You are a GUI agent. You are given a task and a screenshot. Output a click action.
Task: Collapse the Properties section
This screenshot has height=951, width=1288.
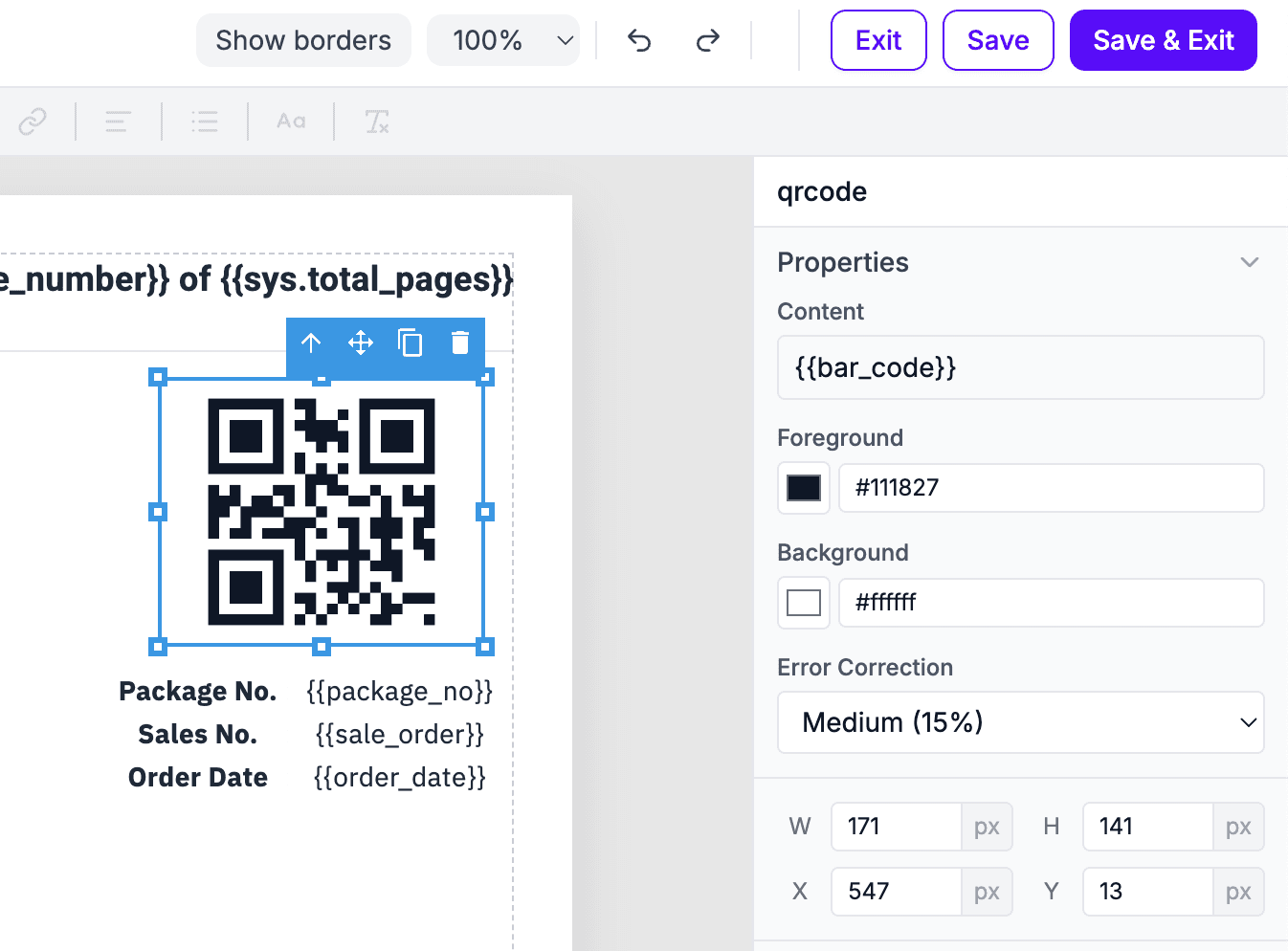coord(1249,261)
